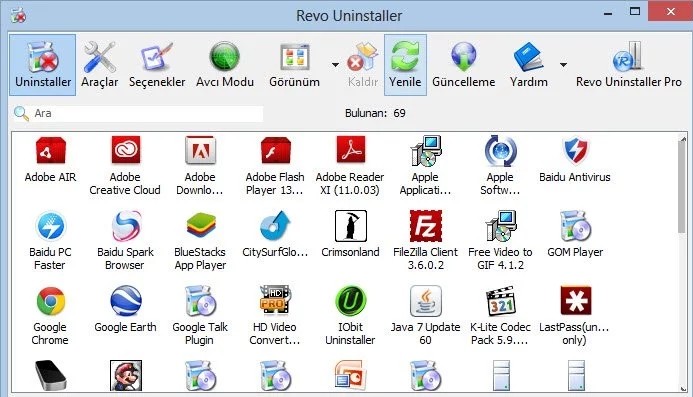
Task: Select CitySurfGlobe program icon
Action: tap(275, 226)
